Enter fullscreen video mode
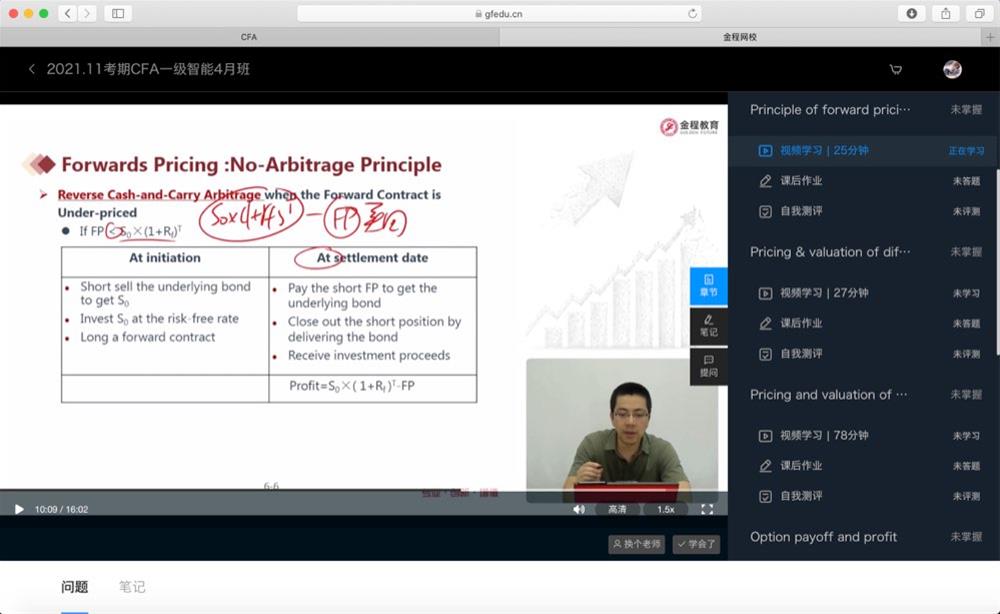Image resolution: width=1000 pixels, height=614 pixels. coord(707,509)
